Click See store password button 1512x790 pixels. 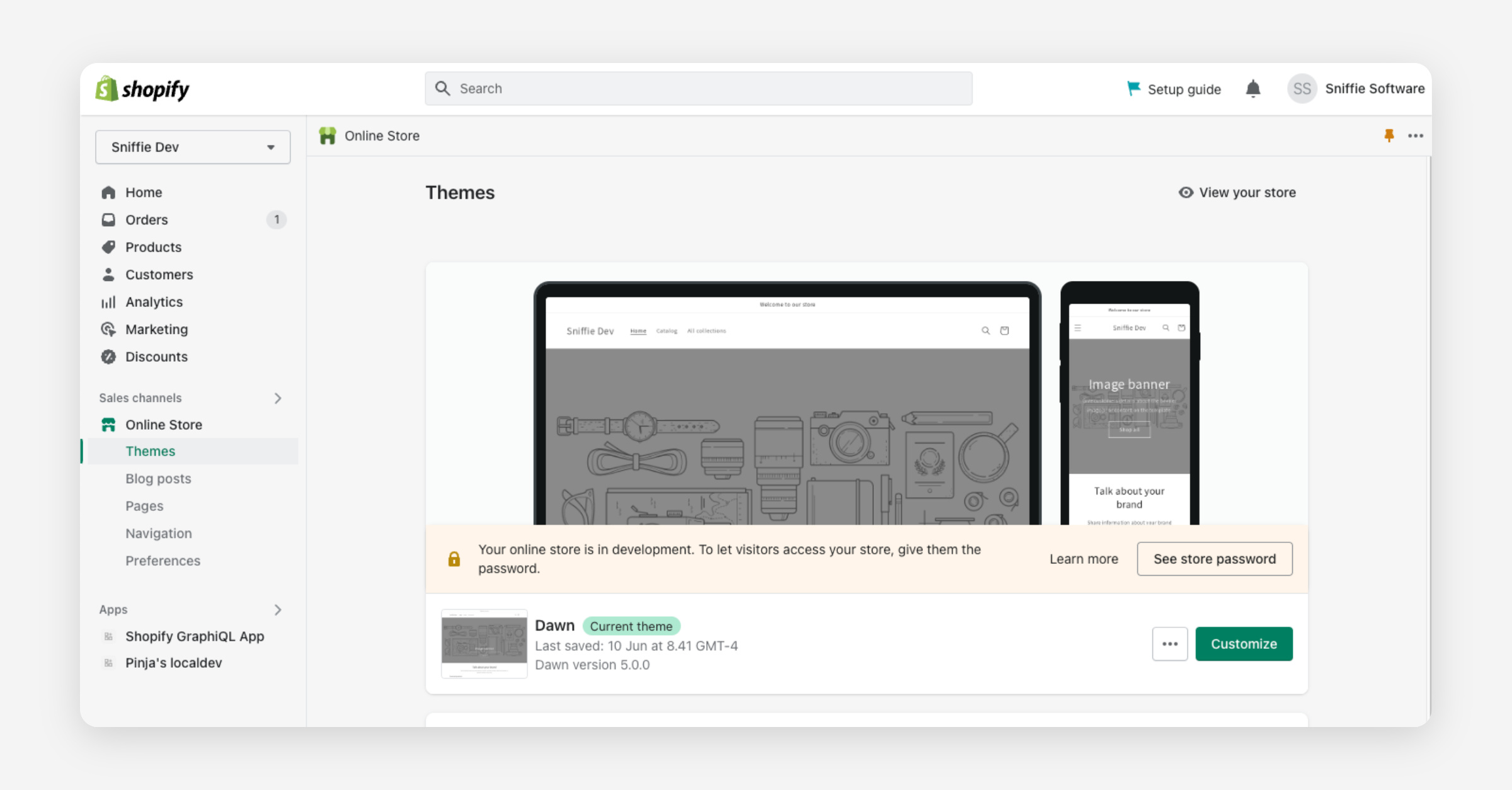point(1214,559)
